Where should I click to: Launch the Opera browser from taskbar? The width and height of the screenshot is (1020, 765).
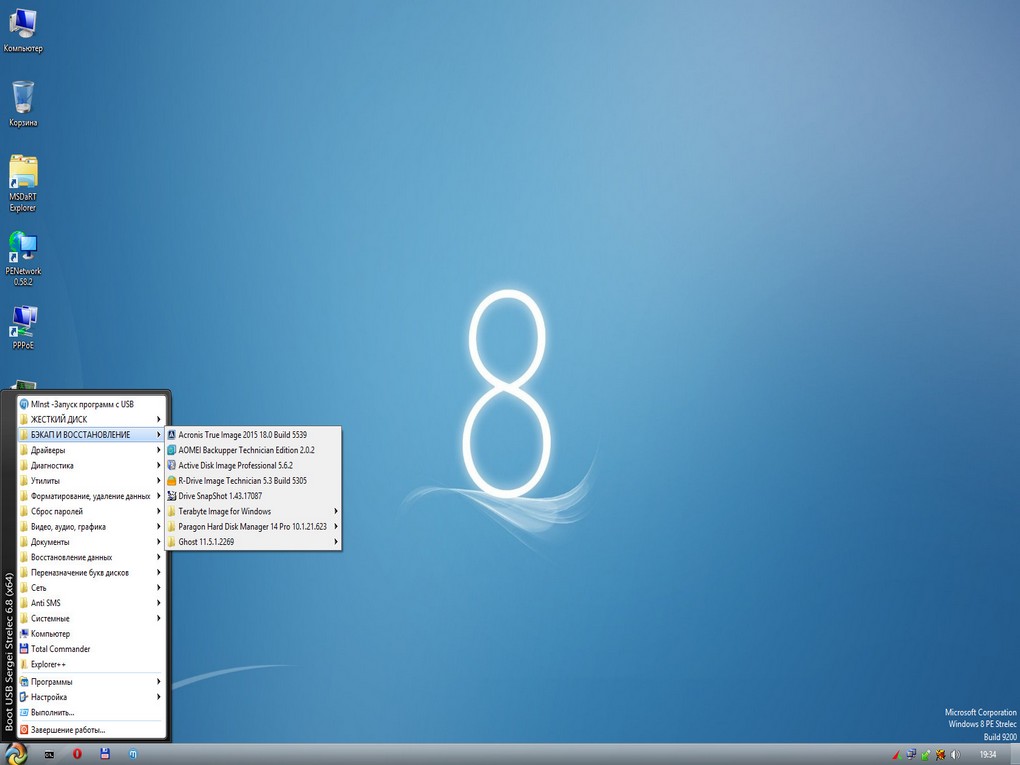click(77, 755)
